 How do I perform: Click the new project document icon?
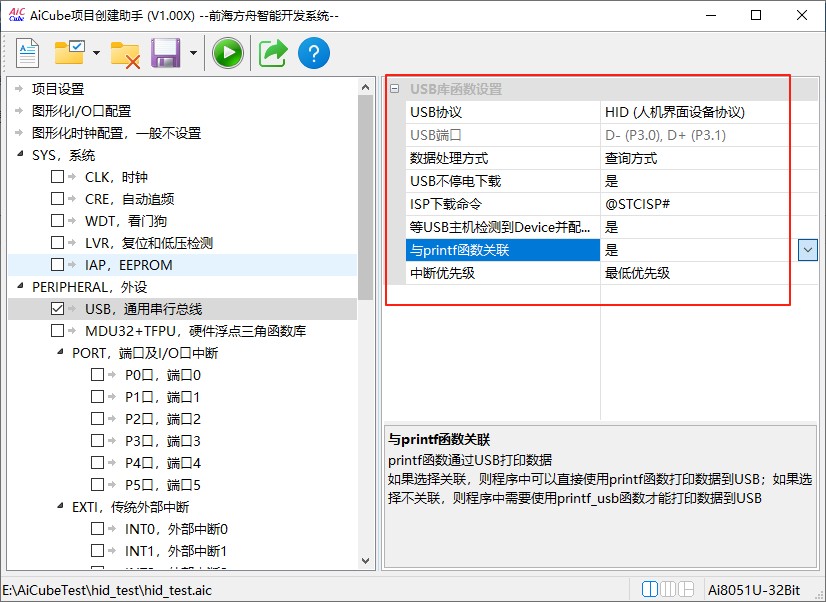(x=27, y=53)
